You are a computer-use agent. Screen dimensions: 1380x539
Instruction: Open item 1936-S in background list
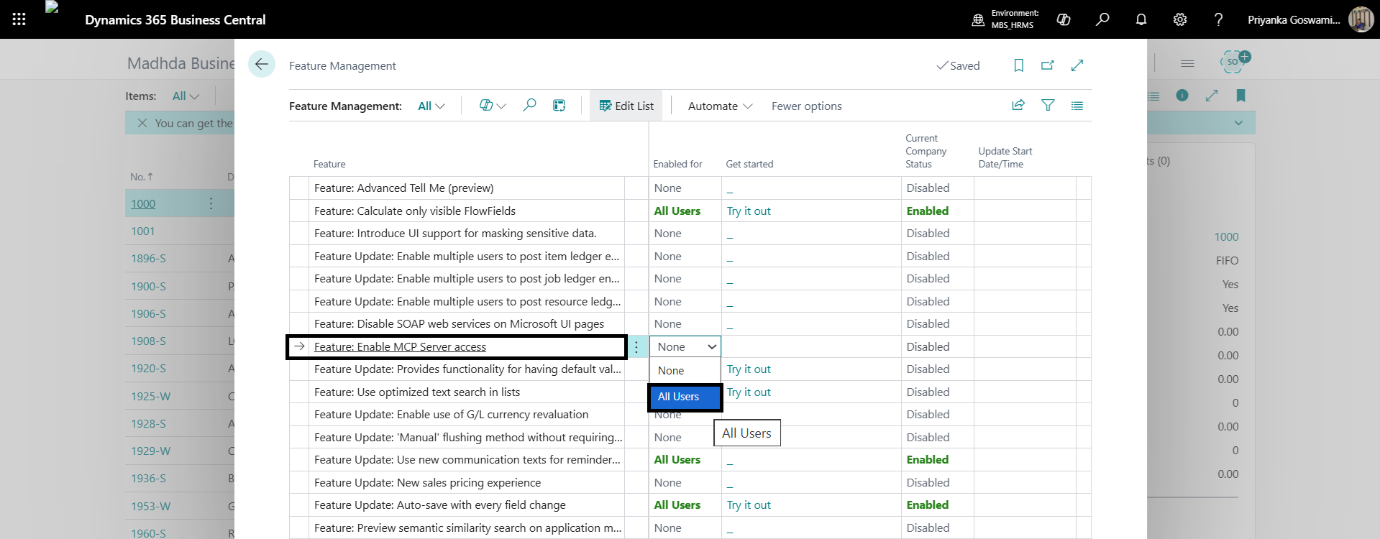pyautogui.click(x=148, y=478)
